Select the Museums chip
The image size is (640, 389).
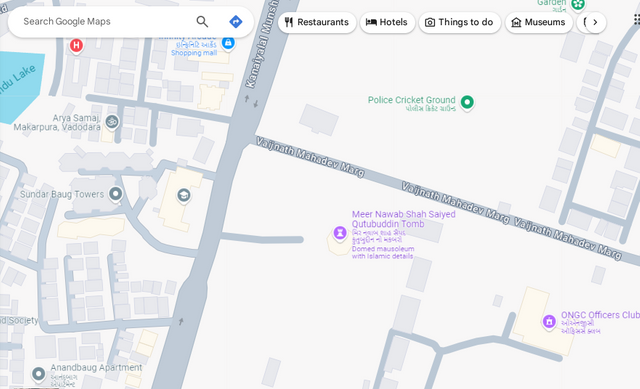pyautogui.click(x=539, y=22)
